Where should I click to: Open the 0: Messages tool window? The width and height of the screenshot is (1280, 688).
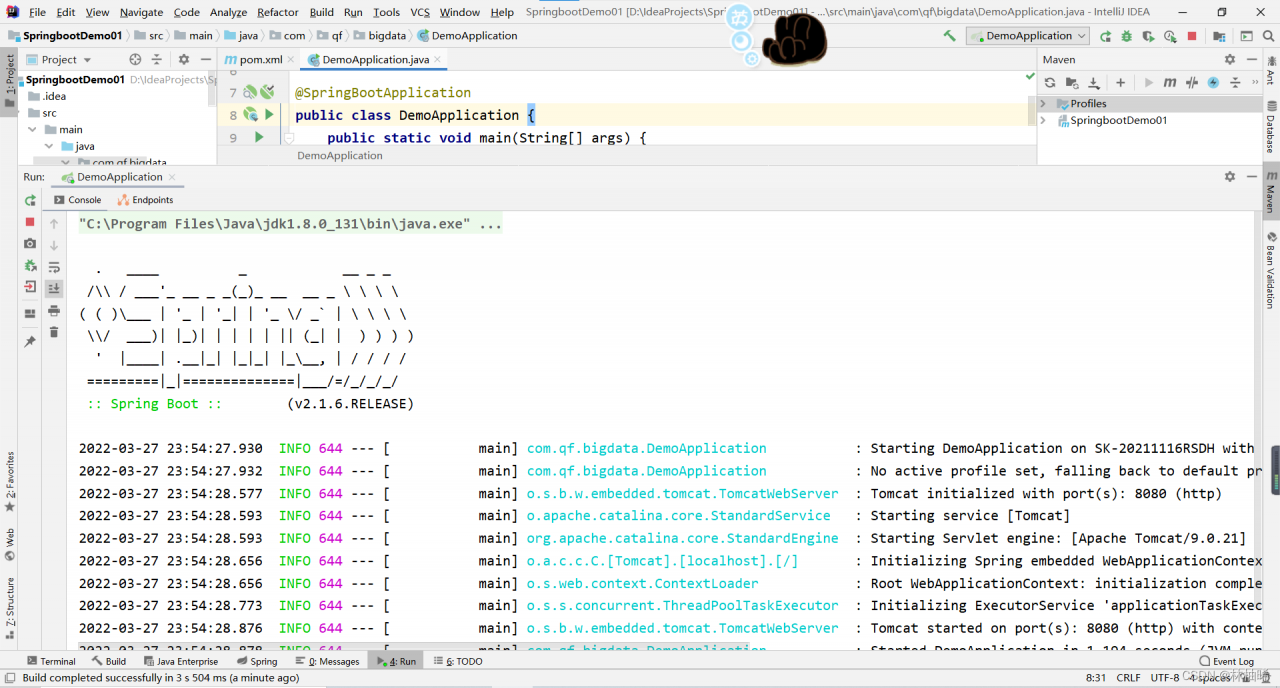326,661
